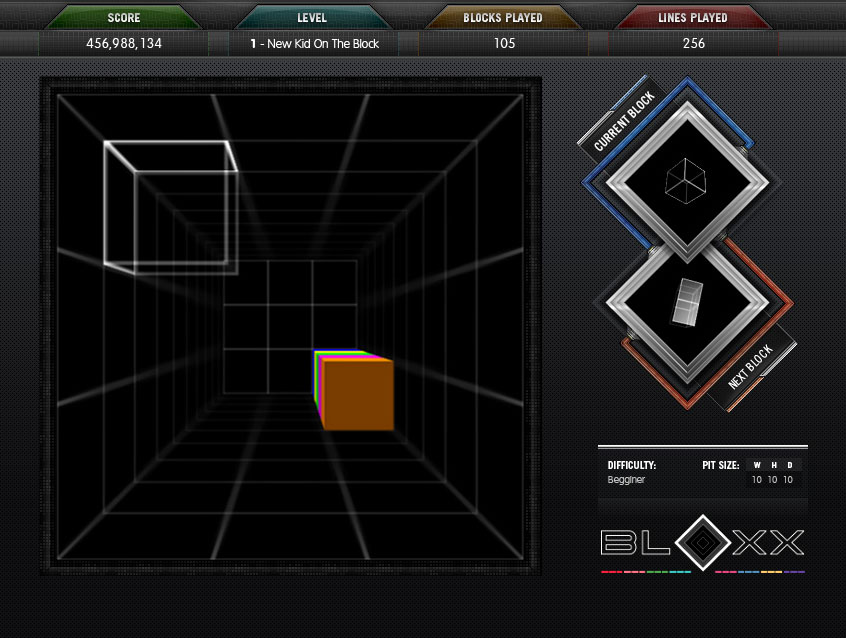The width and height of the screenshot is (846, 638).
Task: Click the next block preview icon
Action: [x=685, y=302]
